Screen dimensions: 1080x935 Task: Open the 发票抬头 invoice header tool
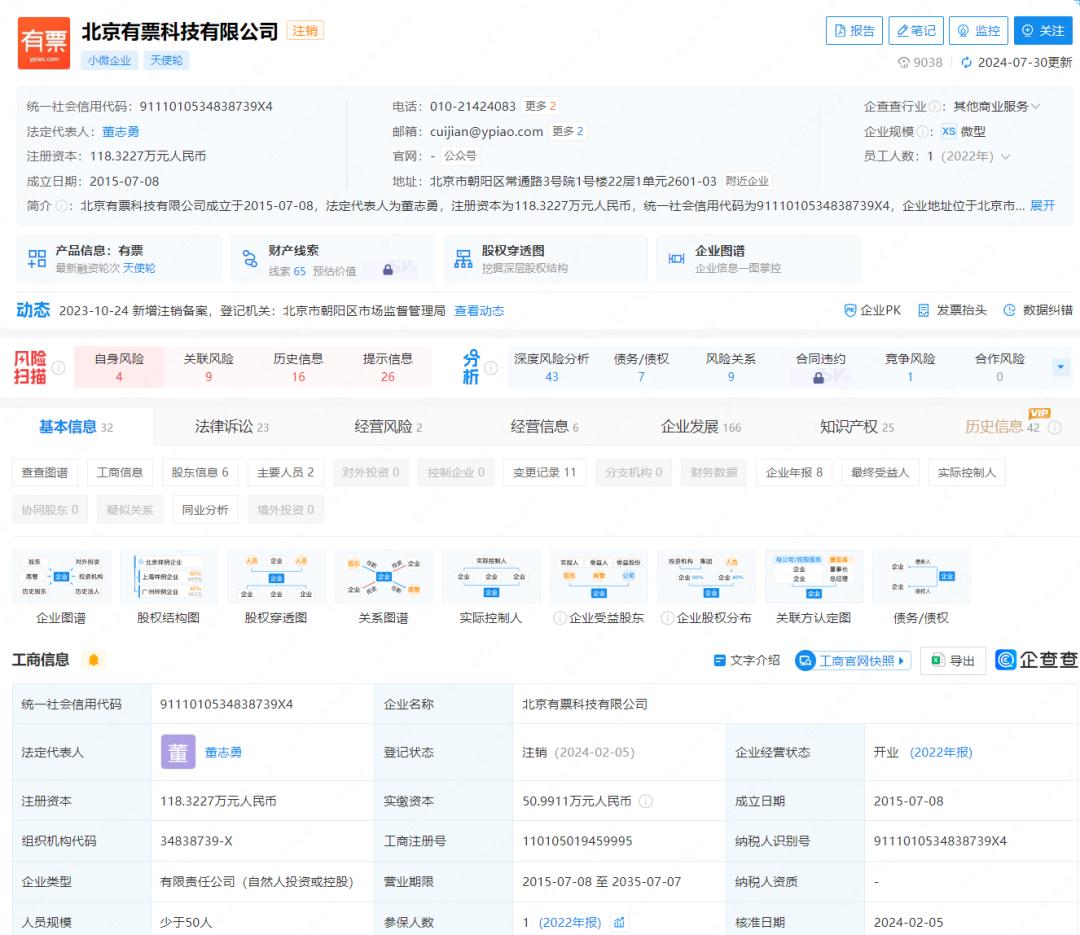(x=924, y=310)
